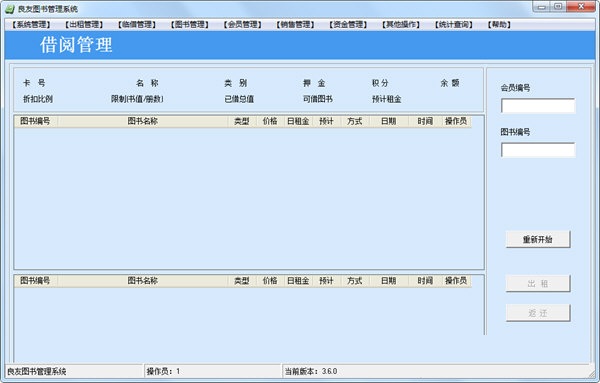Click 操作员: 1 in status bar
Viewport: 600px width, 383px height.
163,371
